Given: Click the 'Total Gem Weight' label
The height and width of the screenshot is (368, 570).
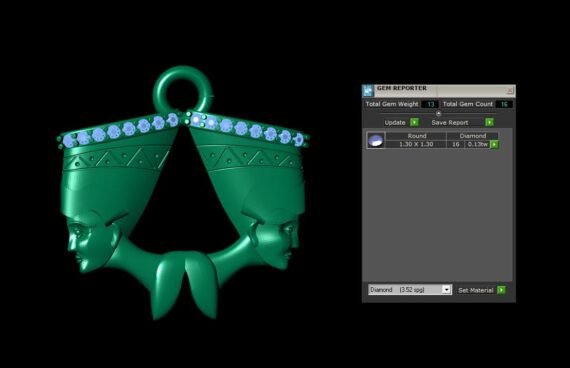Looking at the screenshot, I should pyautogui.click(x=392, y=104).
